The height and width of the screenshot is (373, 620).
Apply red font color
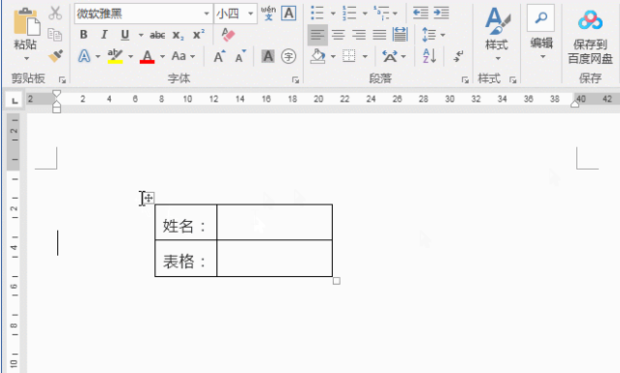tap(147, 56)
